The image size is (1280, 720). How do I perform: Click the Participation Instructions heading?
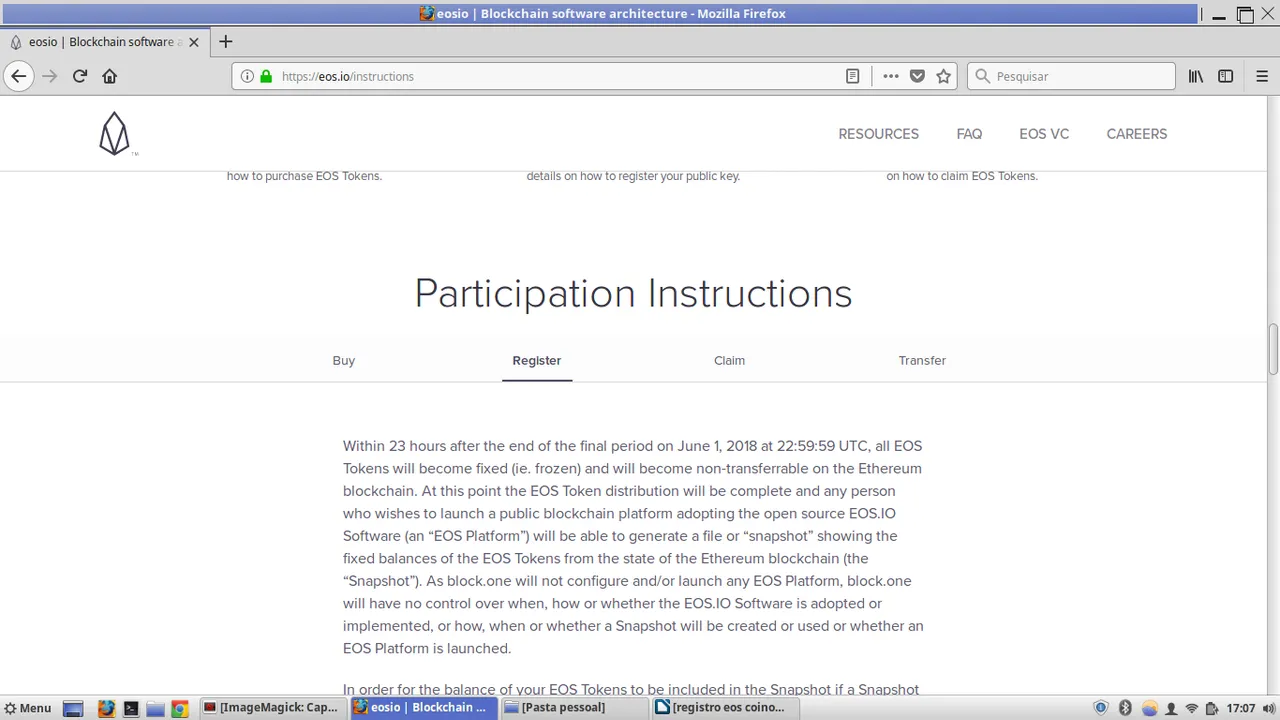click(633, 293)
